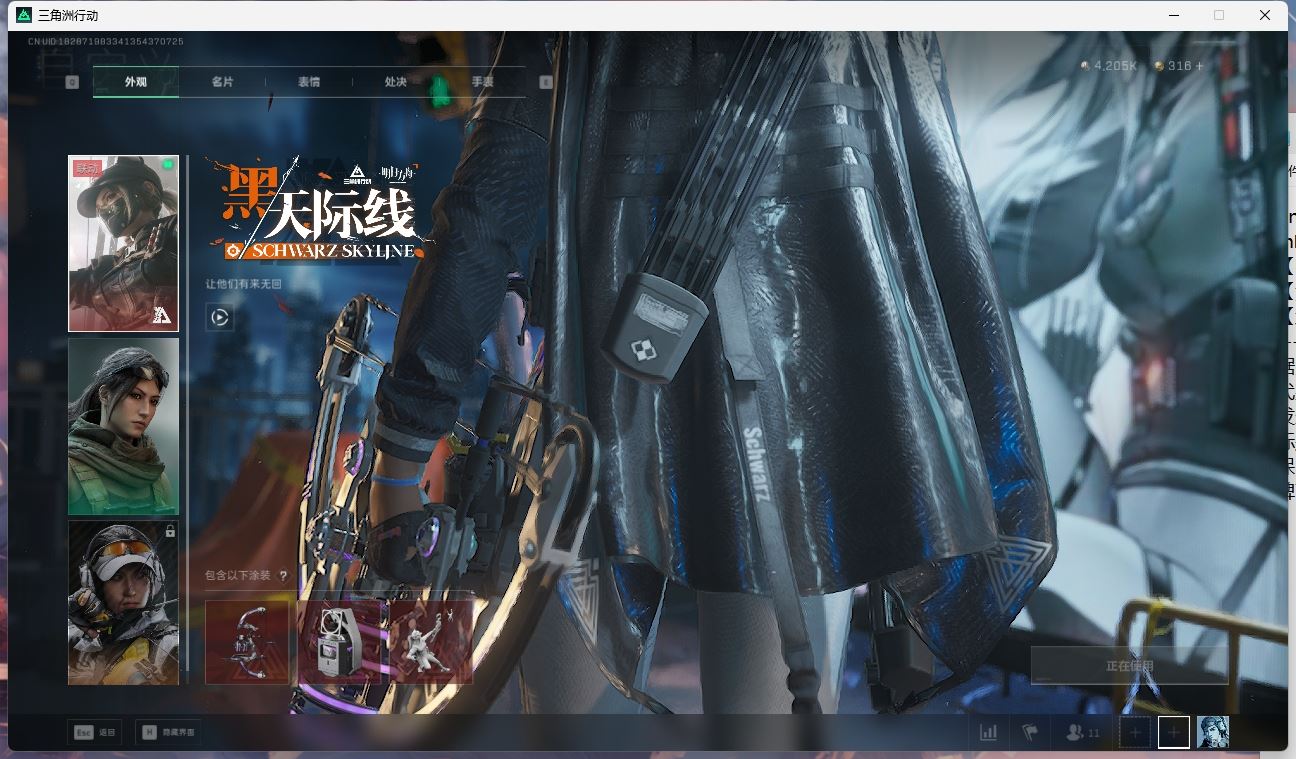Image resolution: width=1296 pixels, height=759 pixels.
Task: Choose the bow weapon skin thumbnail
Action: pyautogui.click(x=247, y=642)
